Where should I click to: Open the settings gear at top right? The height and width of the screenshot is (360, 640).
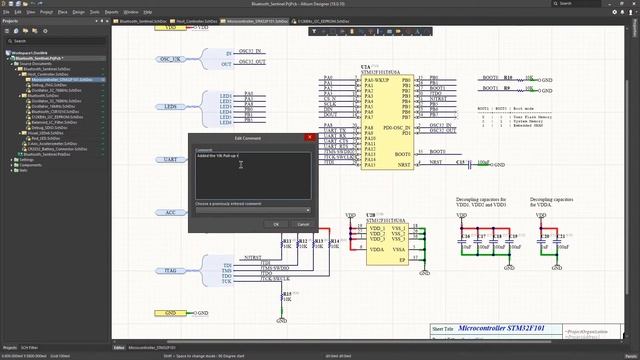(x=615, y=13)
